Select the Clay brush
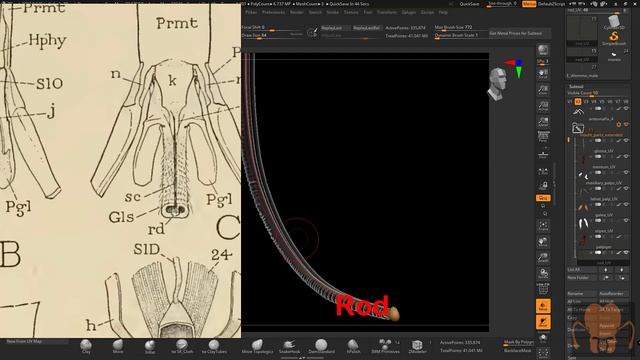Viewport: 640px width, 360px height. click(x=86, y=346)
